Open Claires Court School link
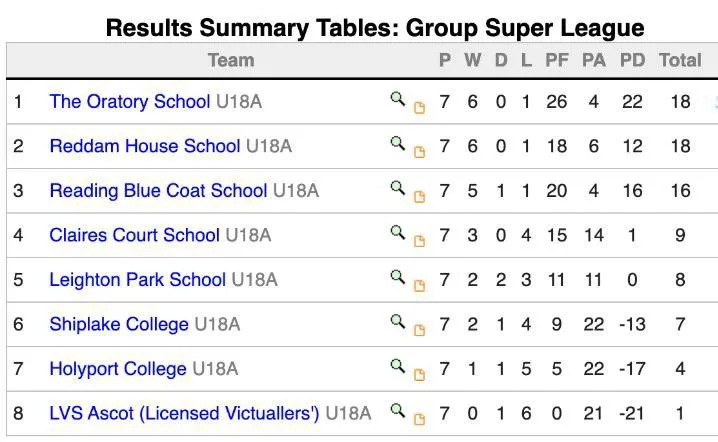The height and width of the screenshot is (442, 718). (134, 235)
